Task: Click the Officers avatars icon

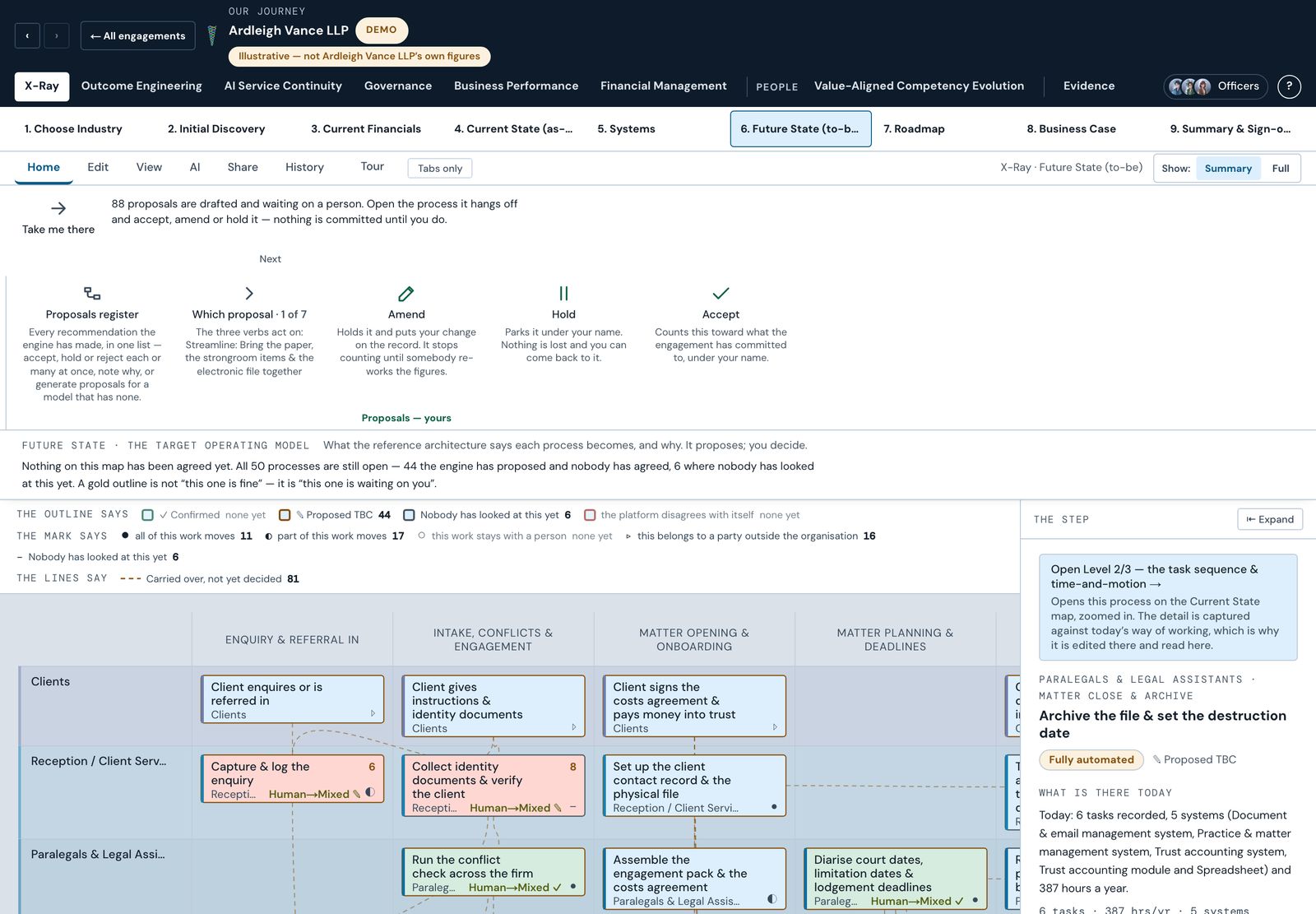Action: (x=1189, y=86)
